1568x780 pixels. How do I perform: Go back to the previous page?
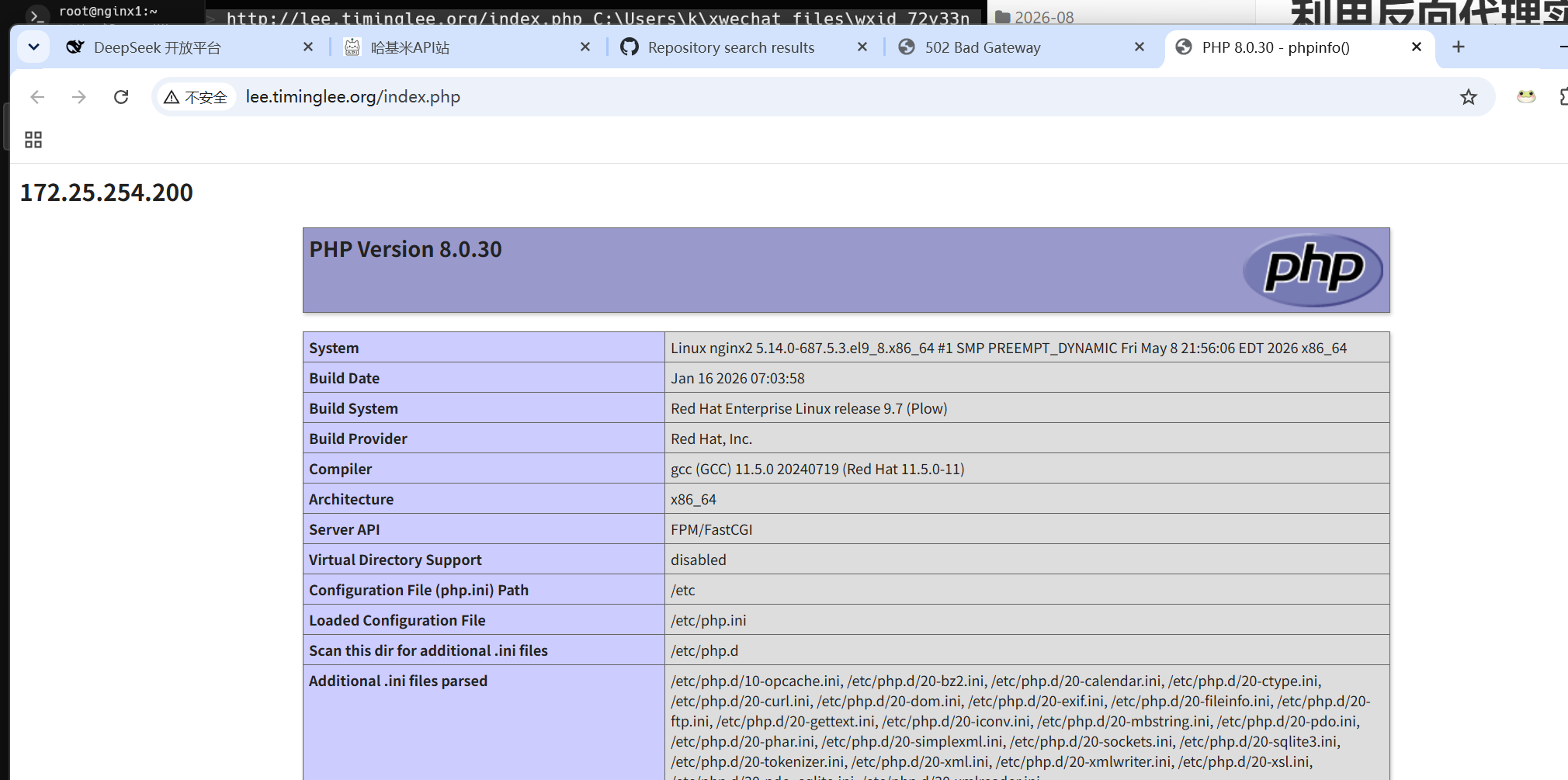(x=37, y=97)
